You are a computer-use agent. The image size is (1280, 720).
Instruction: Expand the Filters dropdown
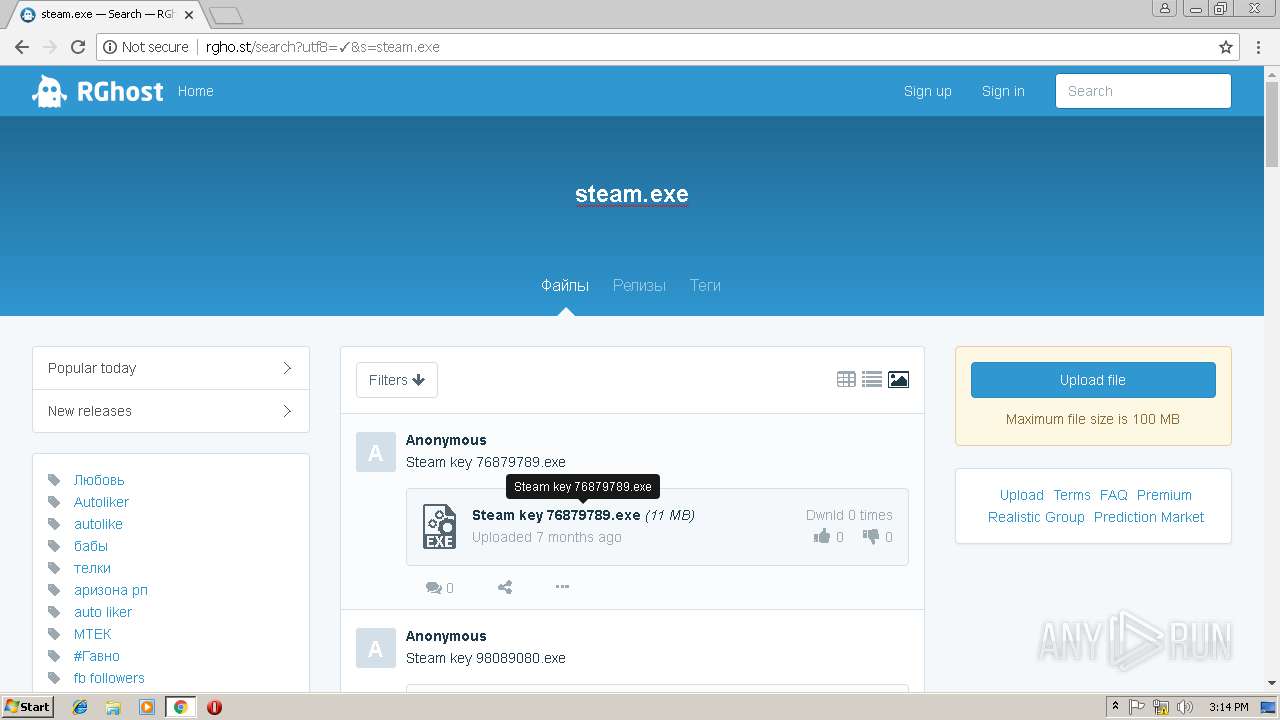397,380
